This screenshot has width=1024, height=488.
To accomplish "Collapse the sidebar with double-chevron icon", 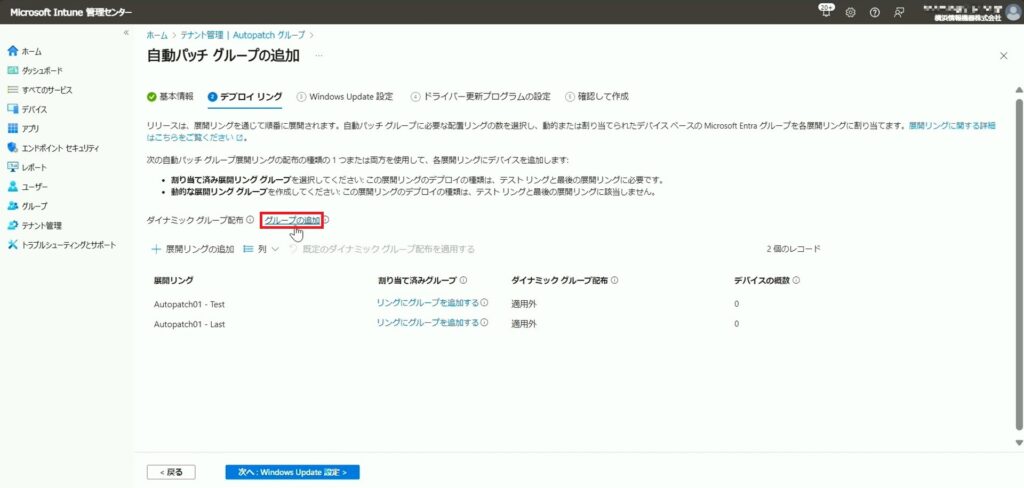I will click(x=126, y=33).
